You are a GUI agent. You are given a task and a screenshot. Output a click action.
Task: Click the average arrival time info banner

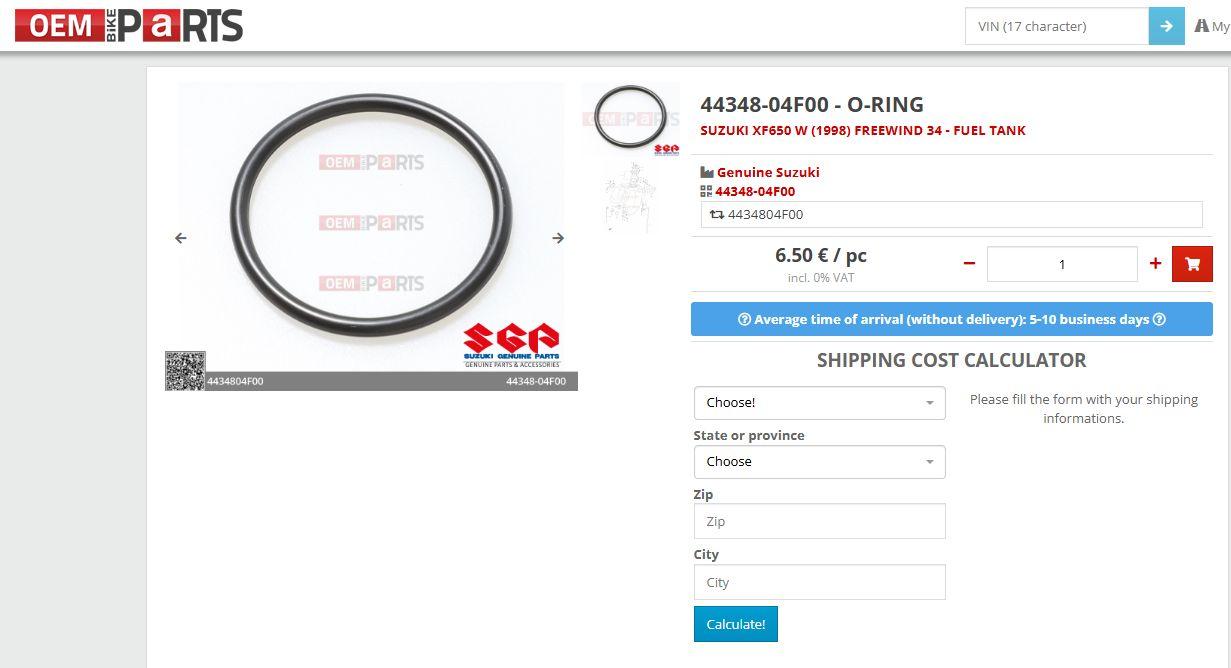click(x=951, y=320)
